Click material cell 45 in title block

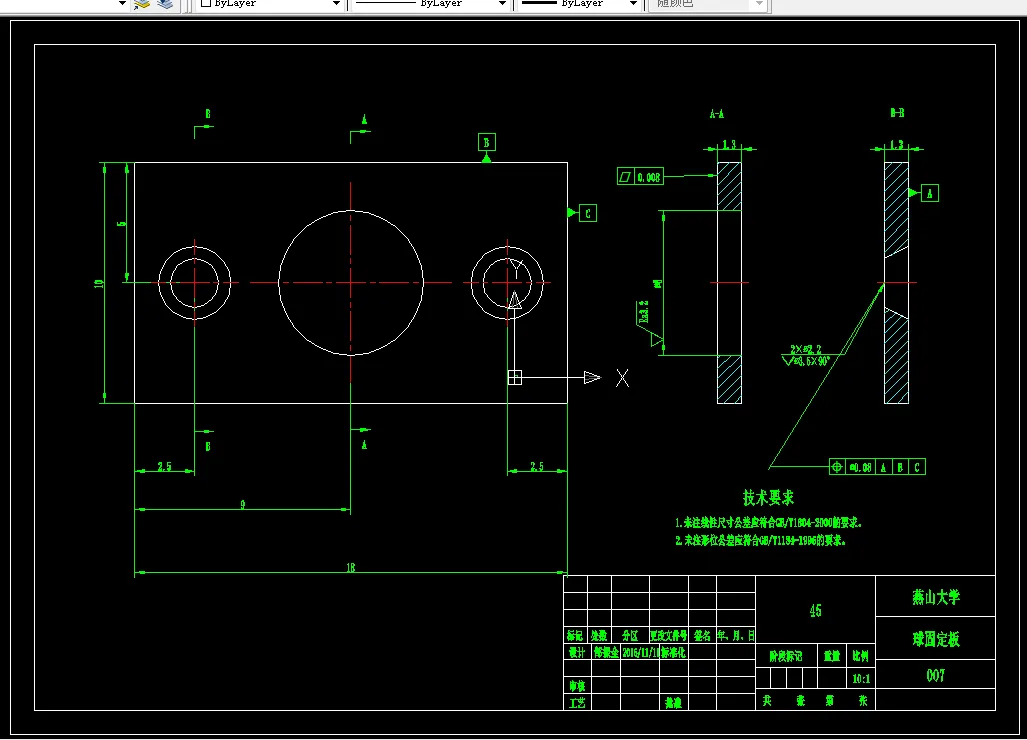(815, 610)
